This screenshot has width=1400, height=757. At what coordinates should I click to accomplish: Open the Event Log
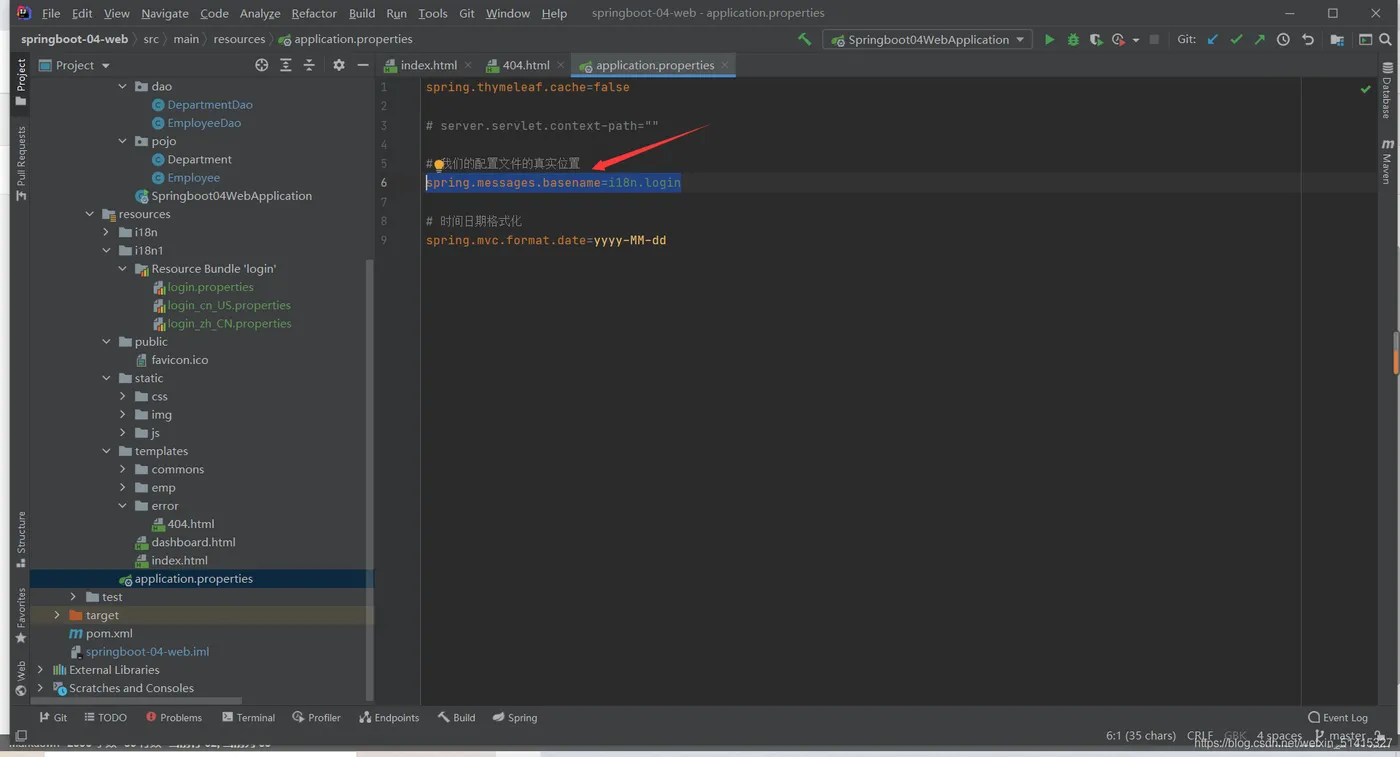(x=1338, y=717)
